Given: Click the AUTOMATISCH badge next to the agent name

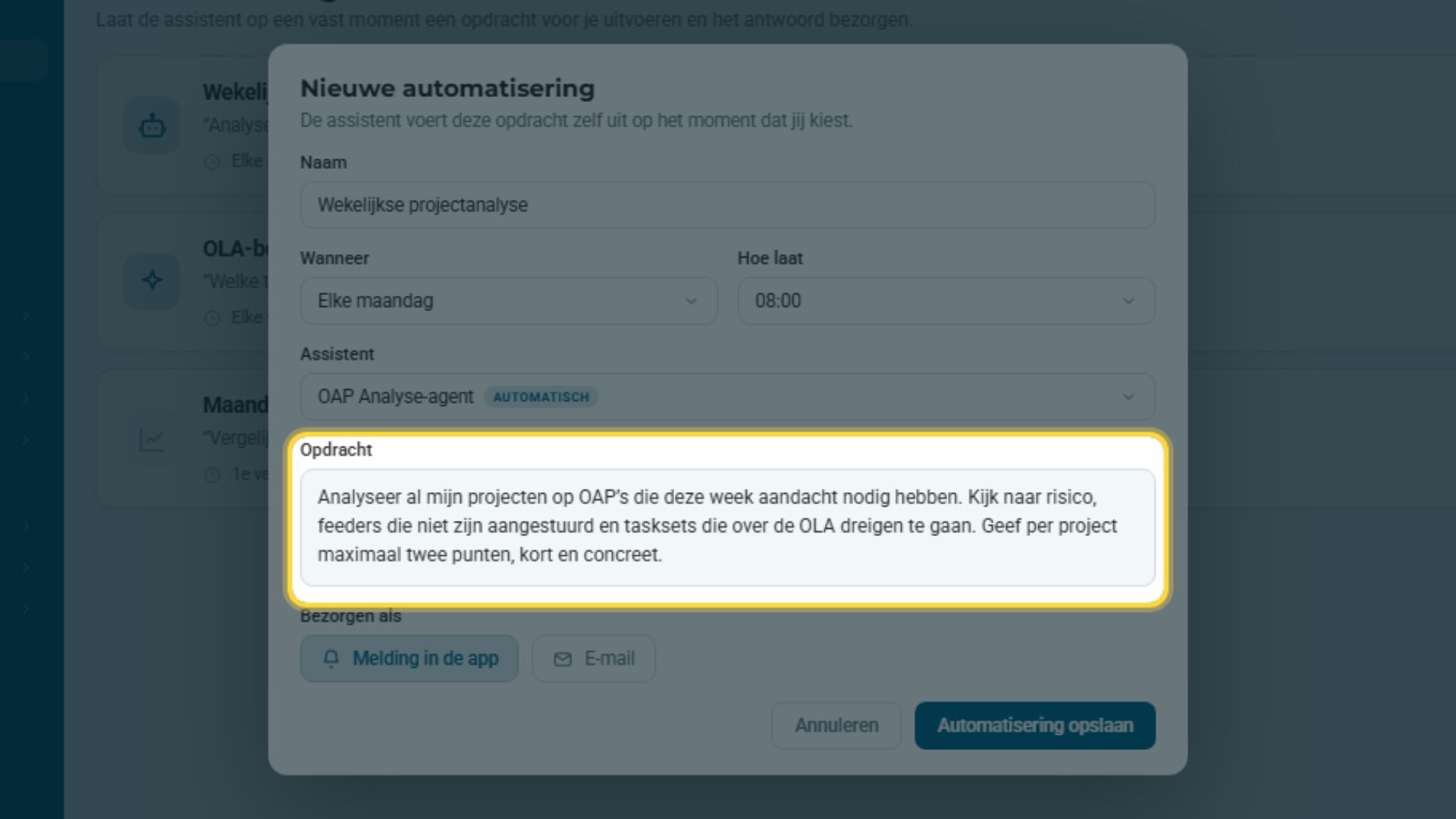Looking at the screenshot, I should (x=541, y=397).
